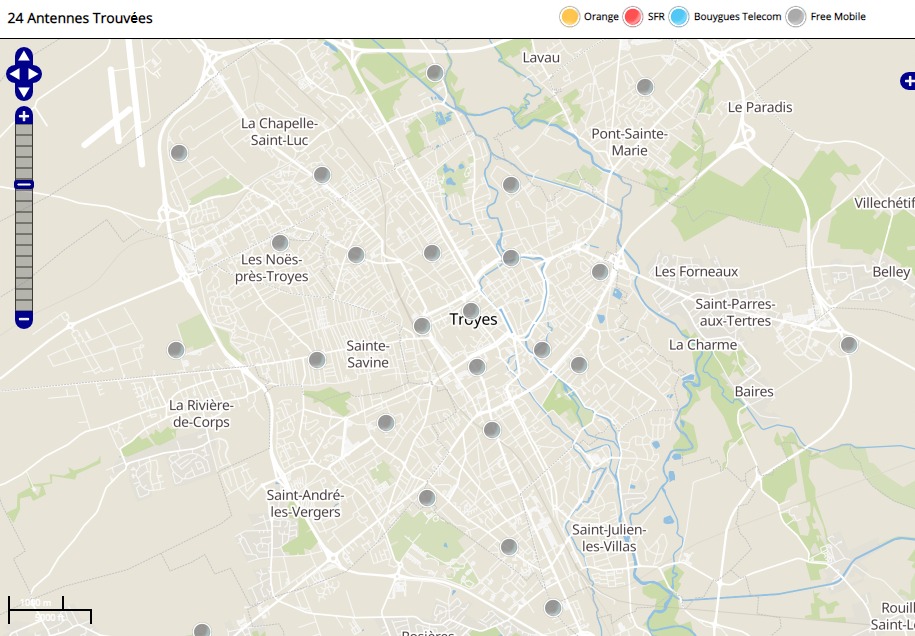
Task: Select the antenna marker left of Sainte-Savine label
Action: point(317,360)
